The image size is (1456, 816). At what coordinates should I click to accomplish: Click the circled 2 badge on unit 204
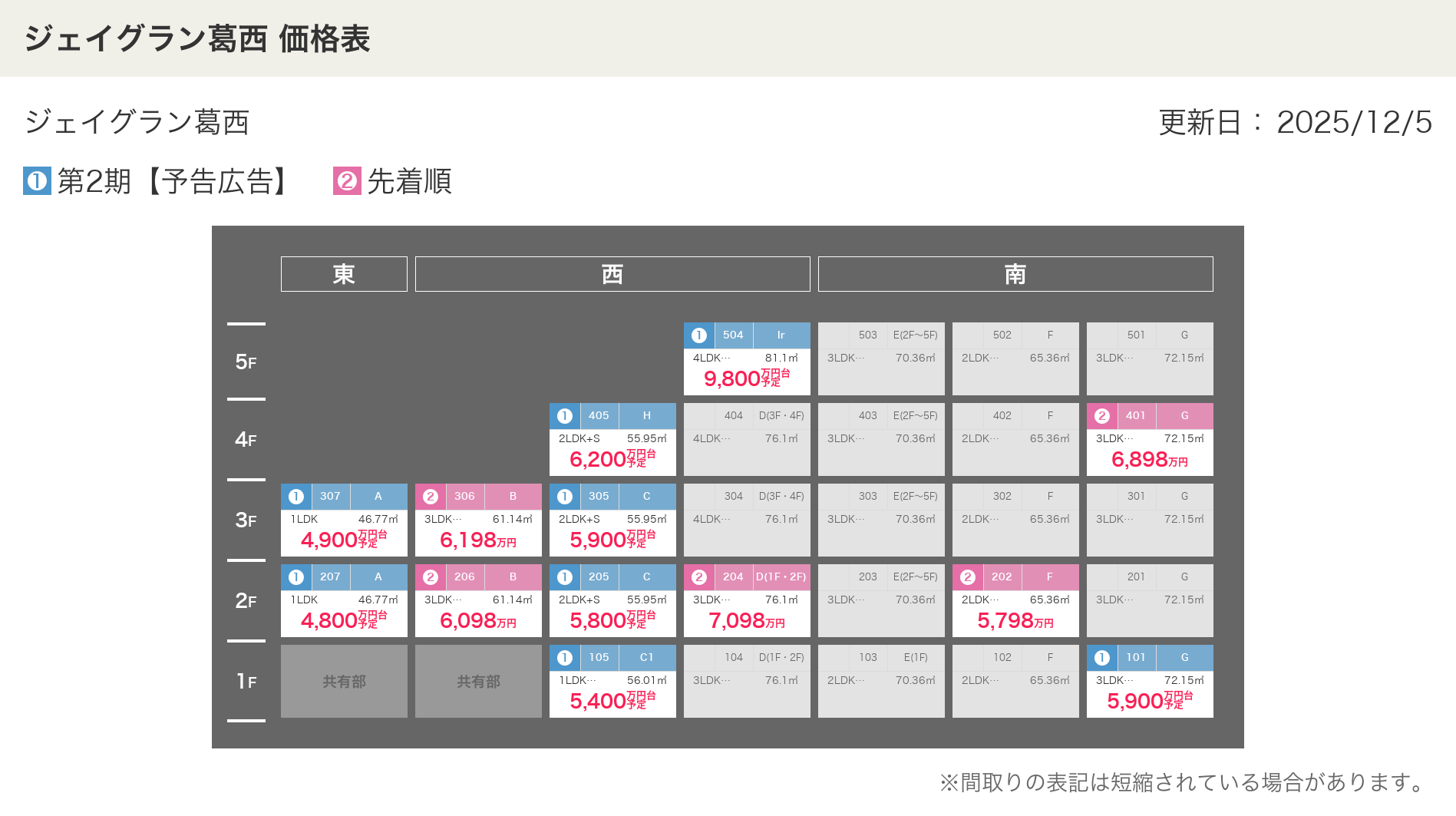click(x=698, y=577)
